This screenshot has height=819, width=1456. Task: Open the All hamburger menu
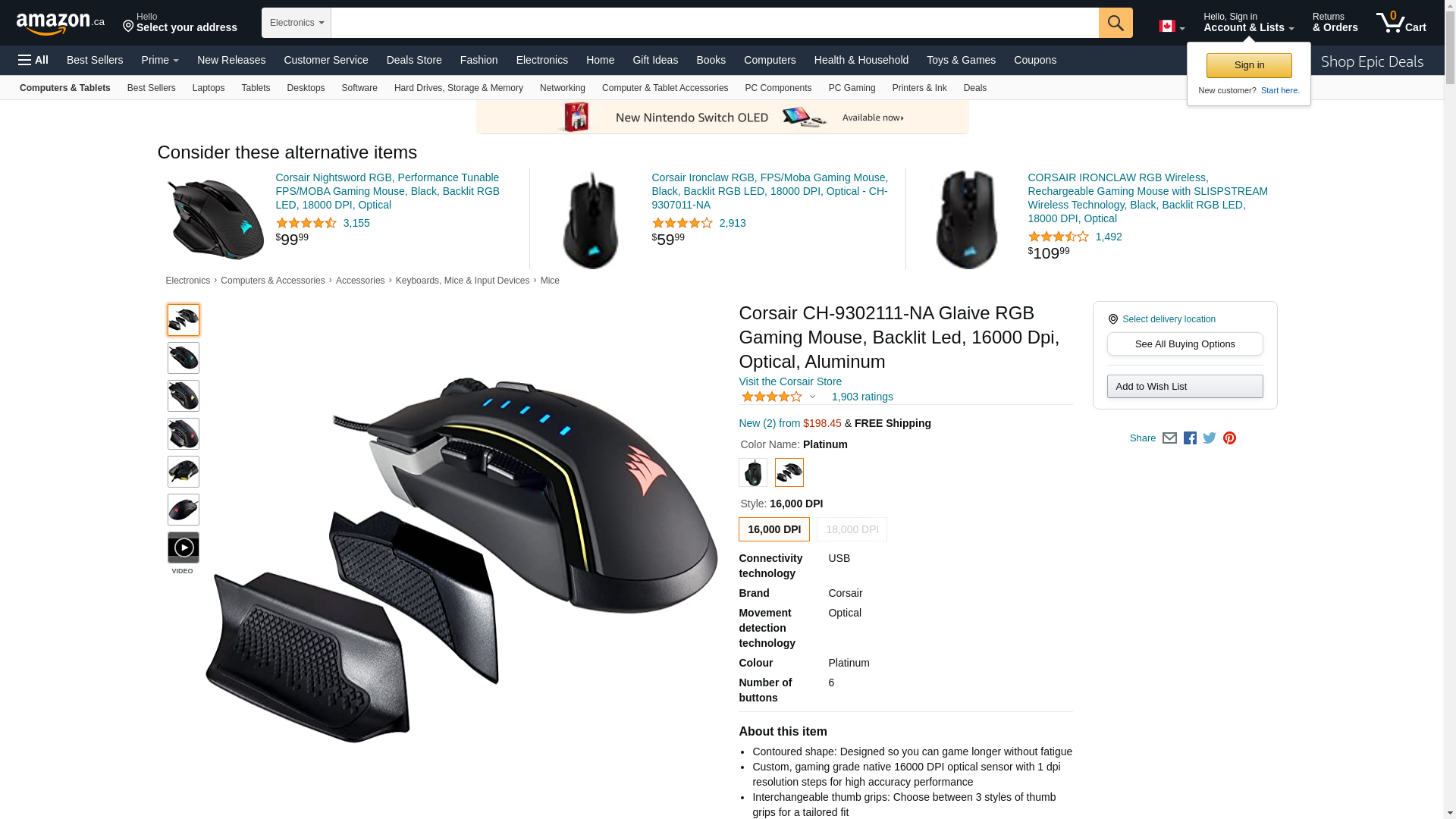click(x=33, y=60)
